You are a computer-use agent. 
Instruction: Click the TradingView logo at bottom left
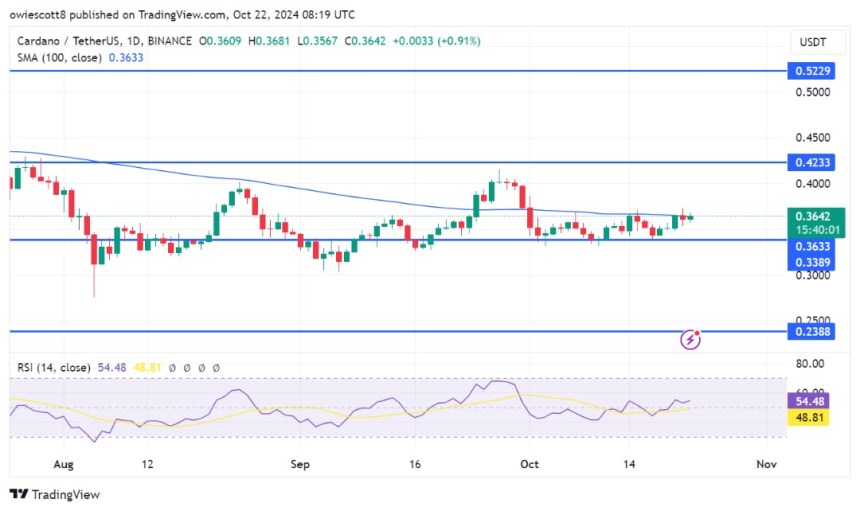coord(55,494)
